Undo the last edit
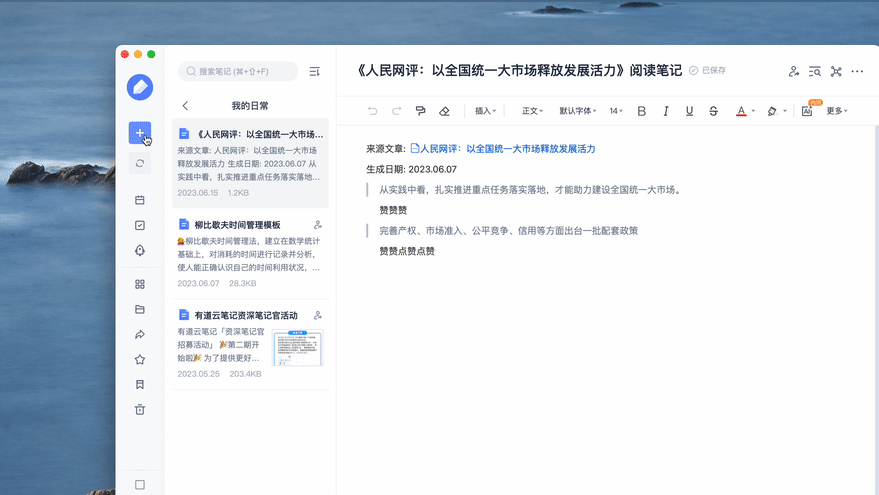The image size is (879, 495). pyautogui.click(x=372, y=111)
